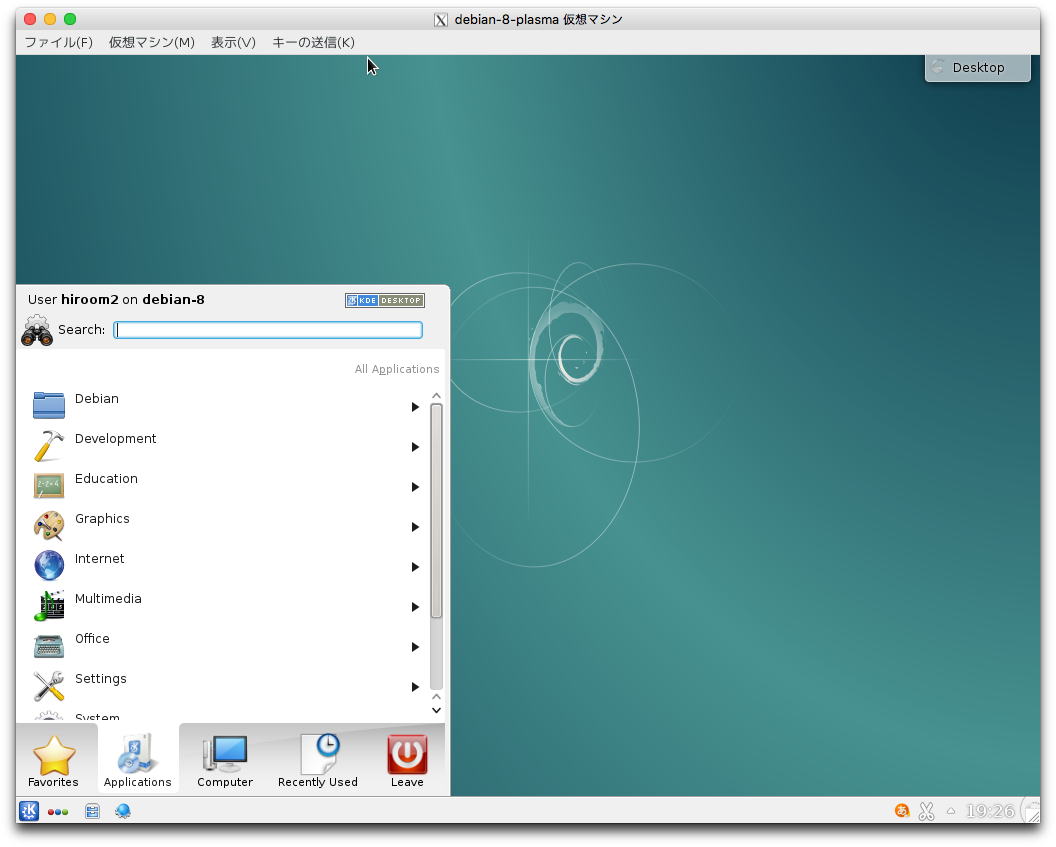The height and width of the screenshot is (847, 1056).
Task: Select the Internet category label
Action: tap(100, 559)
